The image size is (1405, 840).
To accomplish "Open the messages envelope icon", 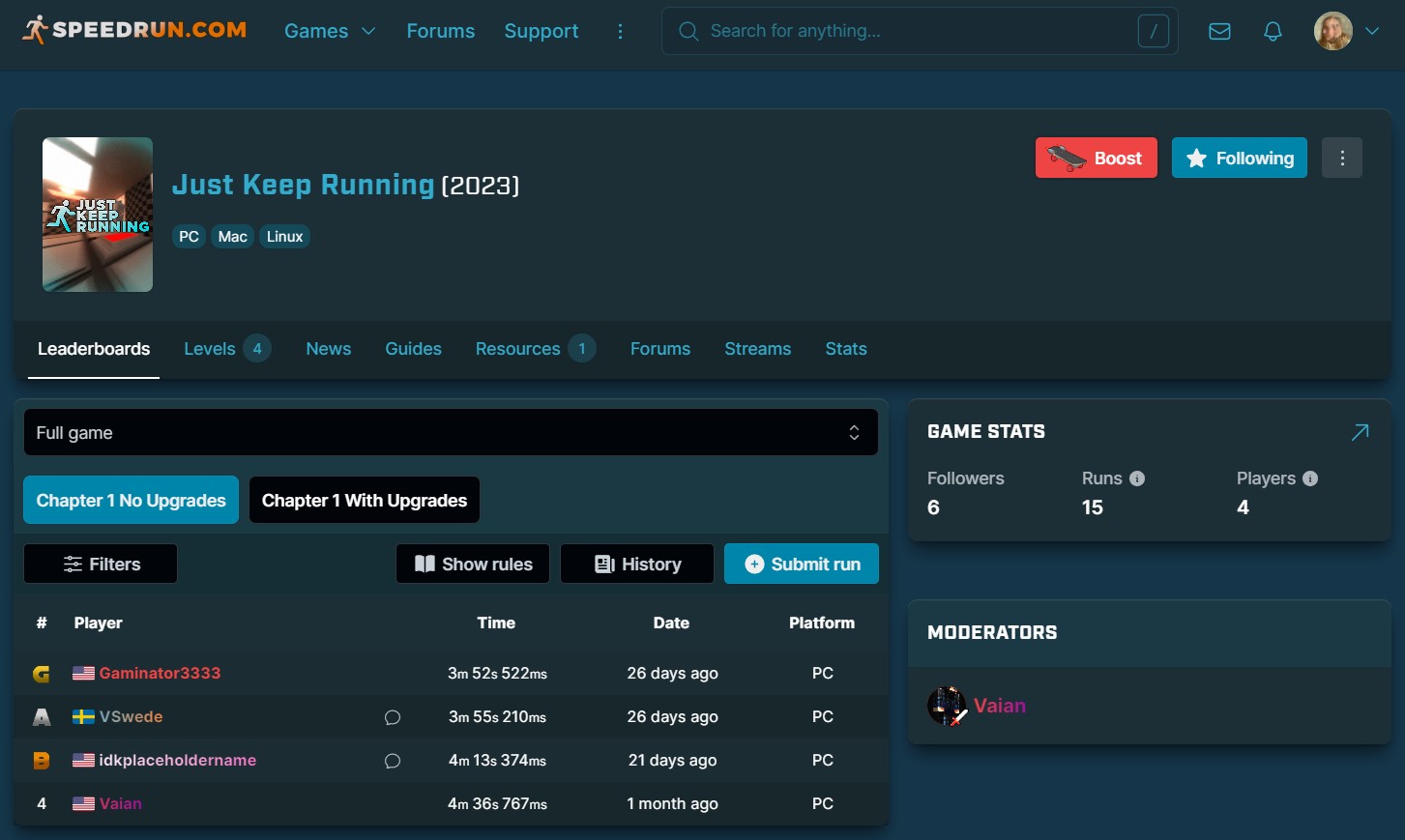I will tap(1220, 31).
